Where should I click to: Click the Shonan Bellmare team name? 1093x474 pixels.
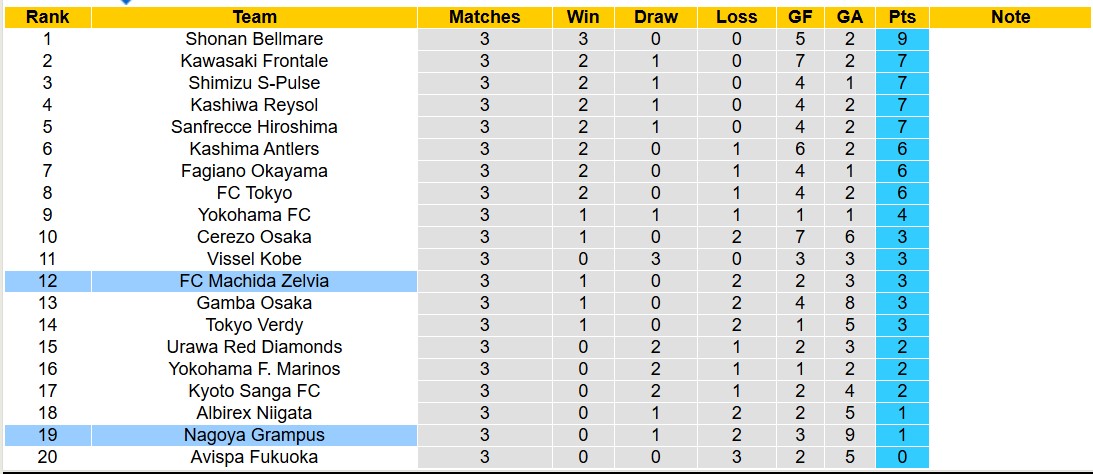tap(254, 39)
